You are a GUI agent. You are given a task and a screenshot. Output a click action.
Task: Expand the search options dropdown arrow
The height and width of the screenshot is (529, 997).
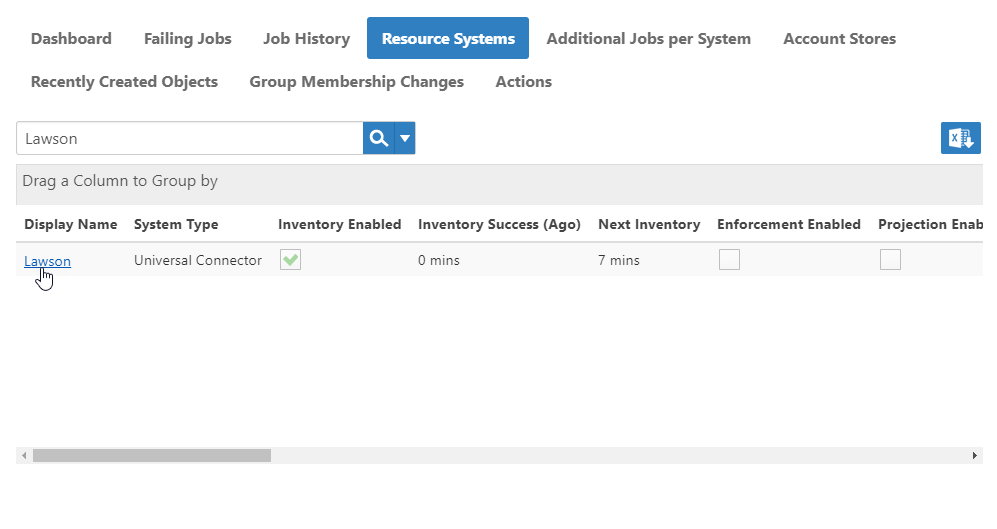pos(405,139)
